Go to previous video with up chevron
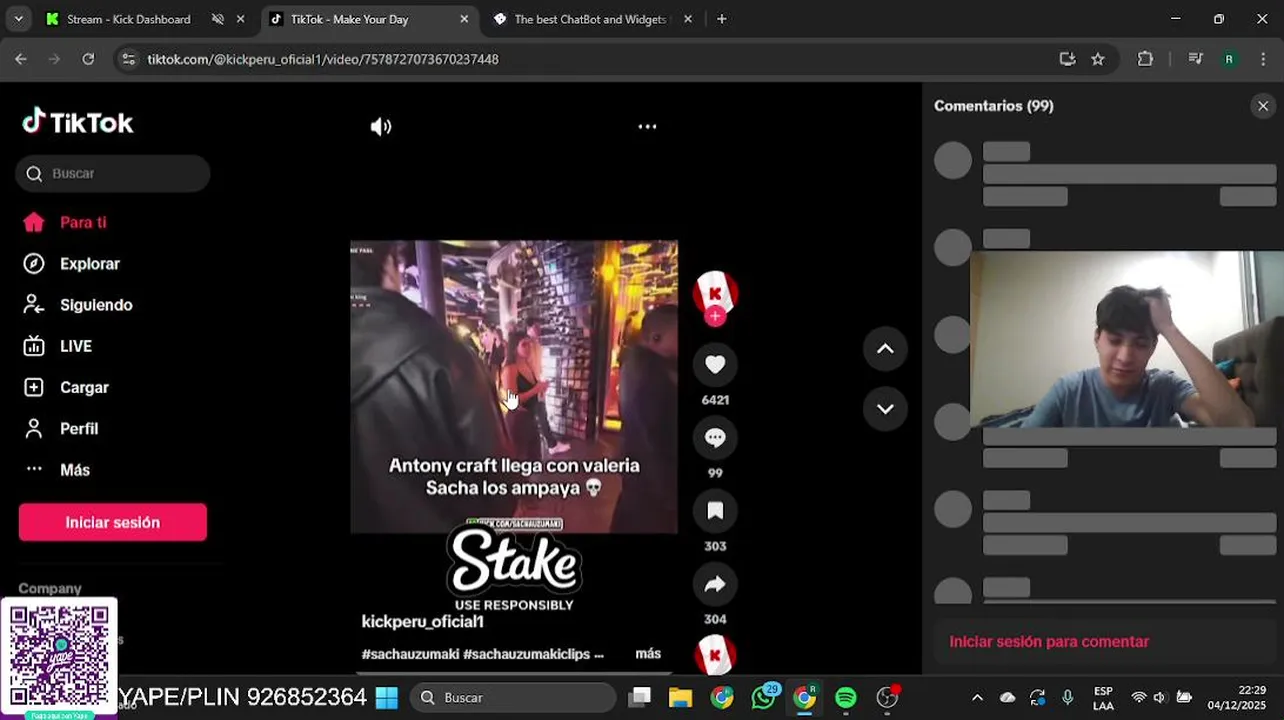This screenshot has height=720, width=1284. click(x=885, y=349)
